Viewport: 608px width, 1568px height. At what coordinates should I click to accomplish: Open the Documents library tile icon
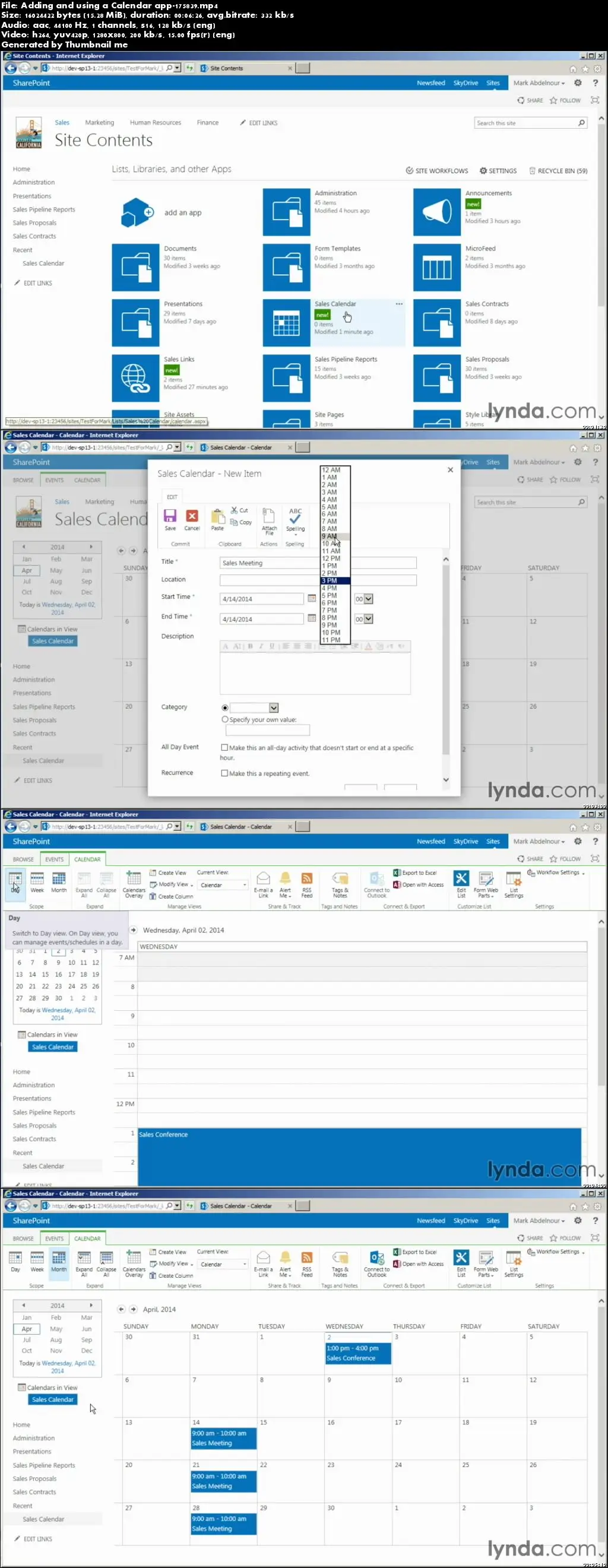point(135,267)
